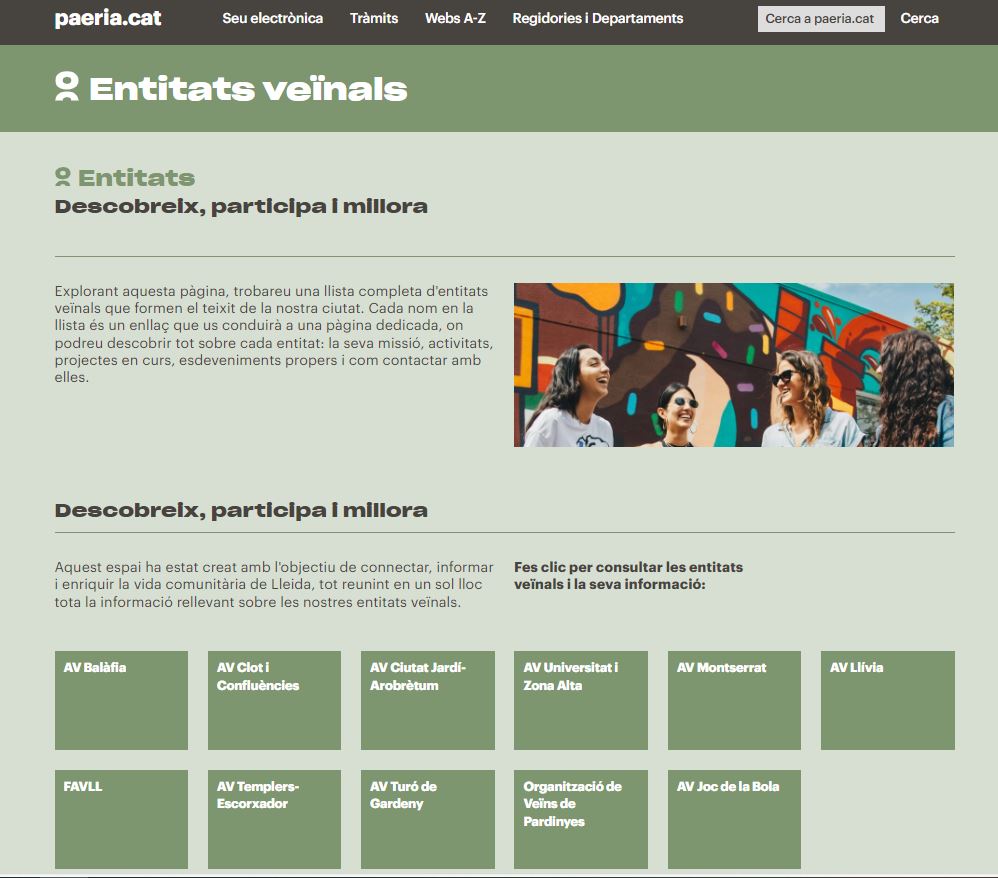Viewport: 998px width, 878px height.
Task: Open the Tràmits menu item
Action: (x=374, y=18)
